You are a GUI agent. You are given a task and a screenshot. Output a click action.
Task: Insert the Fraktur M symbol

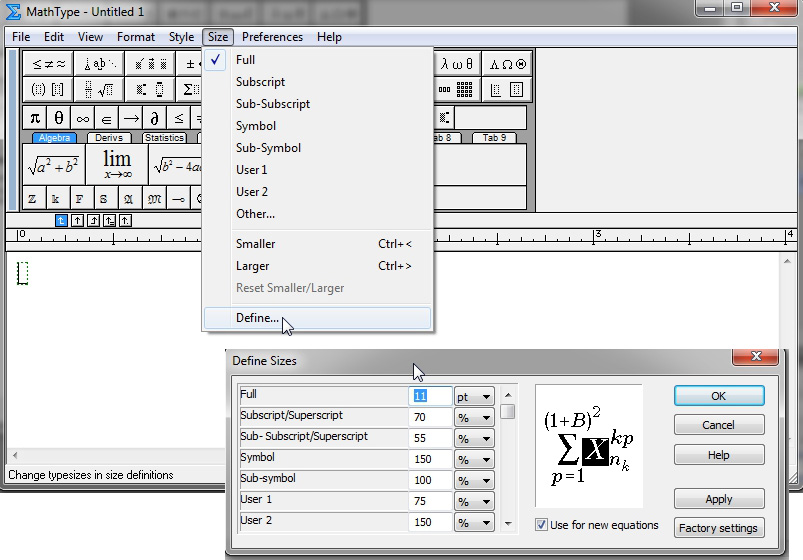click(154, 199)
